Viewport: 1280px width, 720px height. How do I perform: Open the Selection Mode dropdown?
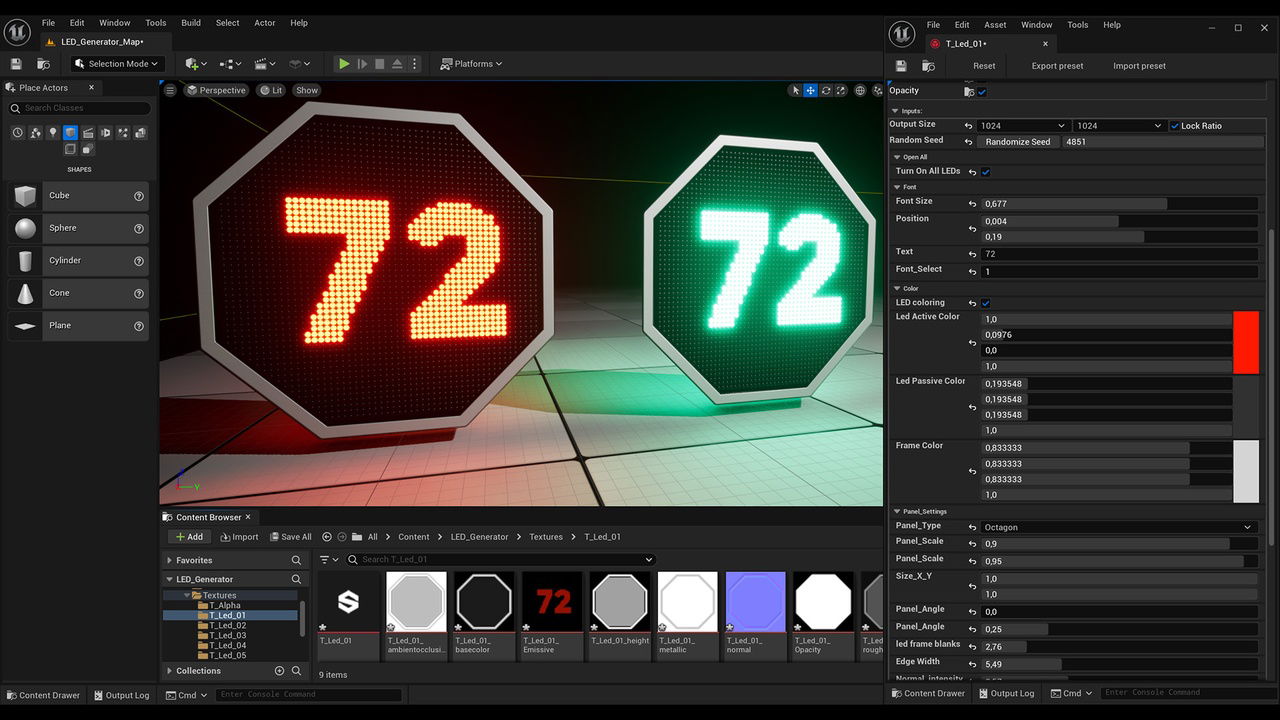(x=116, y=64)
